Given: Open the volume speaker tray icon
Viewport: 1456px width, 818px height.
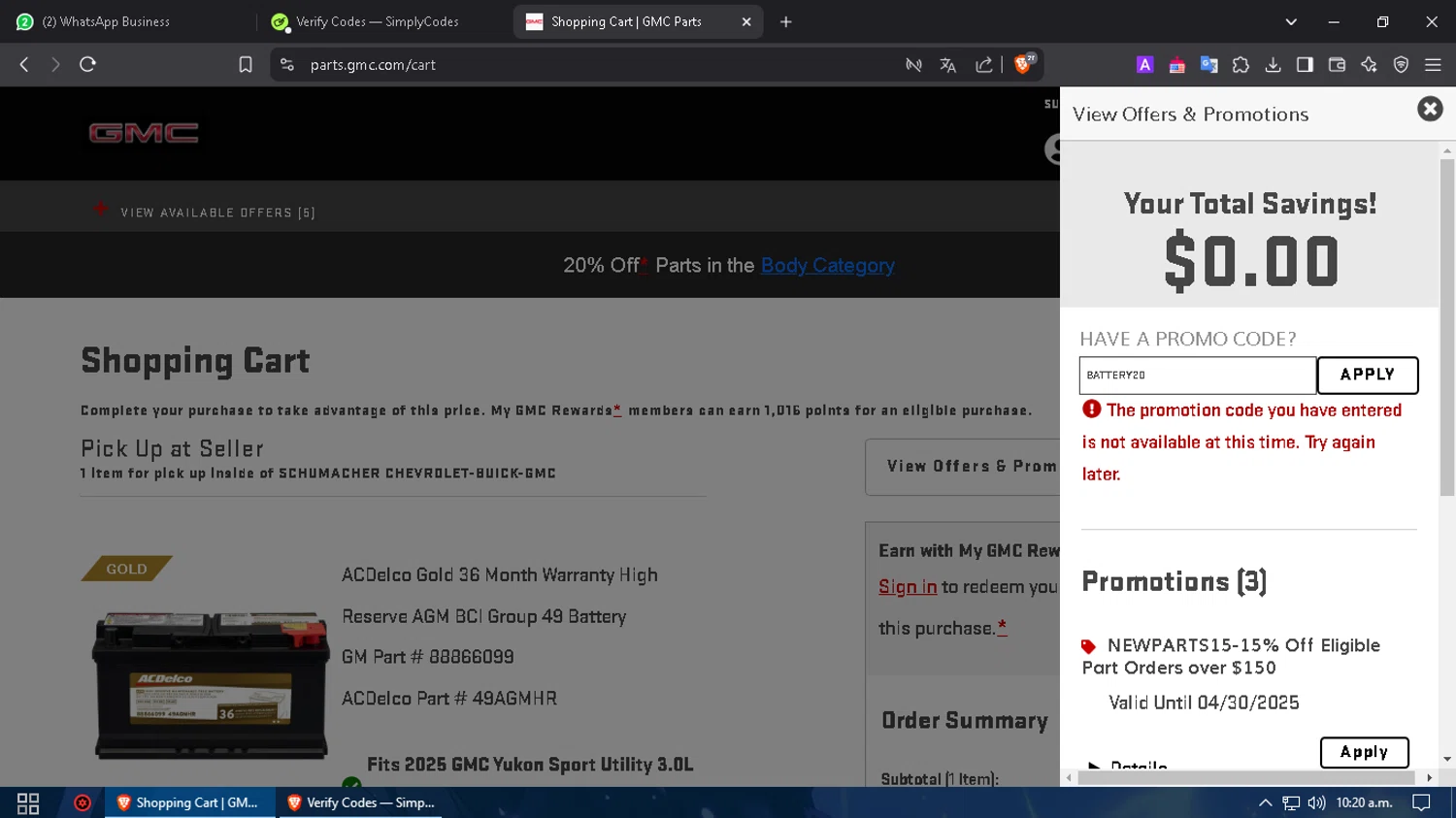Looking at the screenshot, I should [x=1316, y=802].
